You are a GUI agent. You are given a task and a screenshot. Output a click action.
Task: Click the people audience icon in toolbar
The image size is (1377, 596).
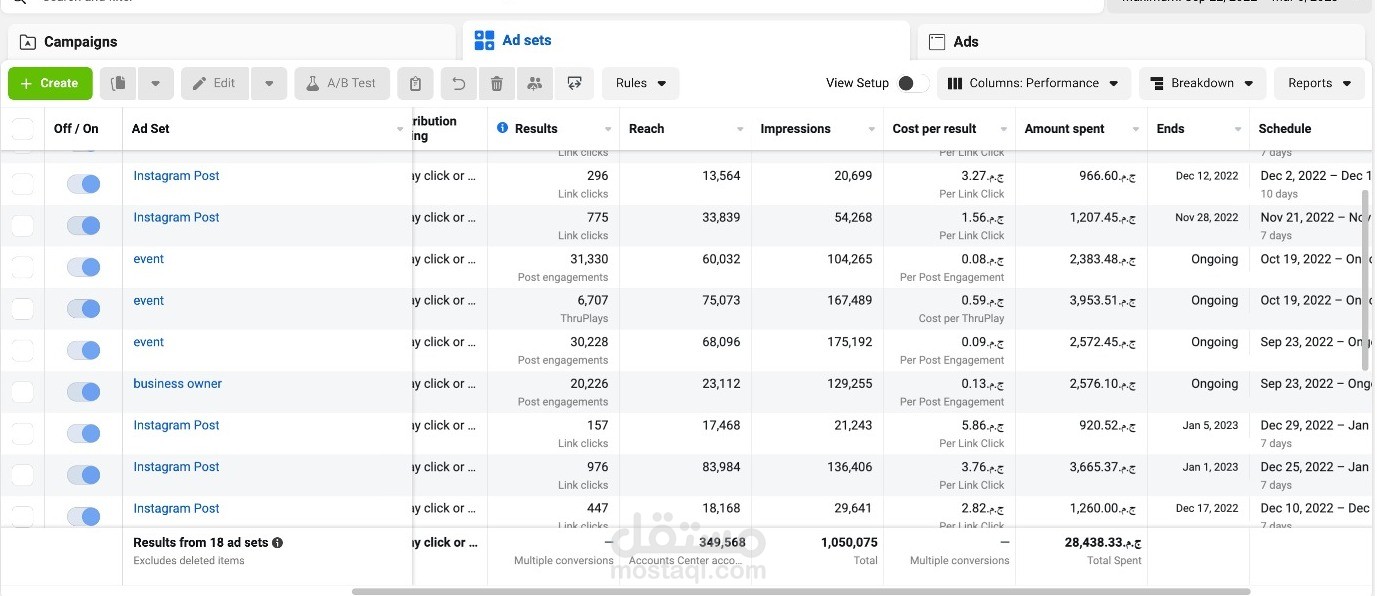tap(535, 84)
